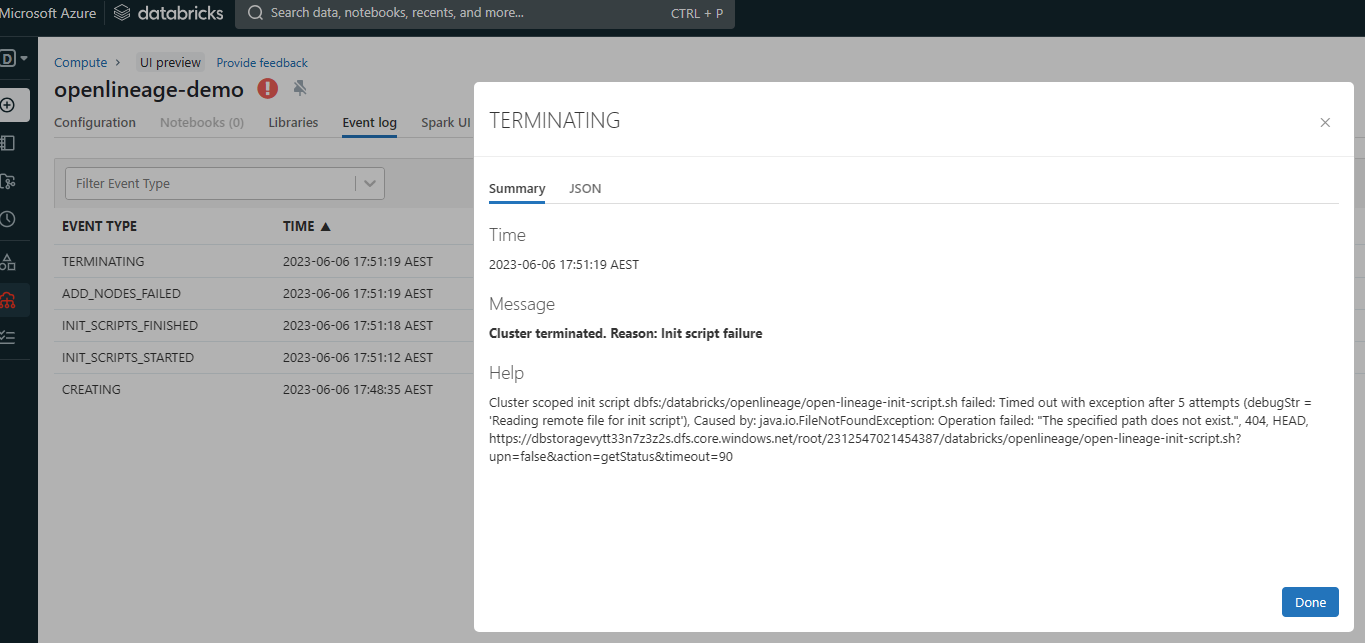This screenshot has width=1365, height=643.
Task: Switch to the JSON tab in the panel
Action: pos(585,188)
